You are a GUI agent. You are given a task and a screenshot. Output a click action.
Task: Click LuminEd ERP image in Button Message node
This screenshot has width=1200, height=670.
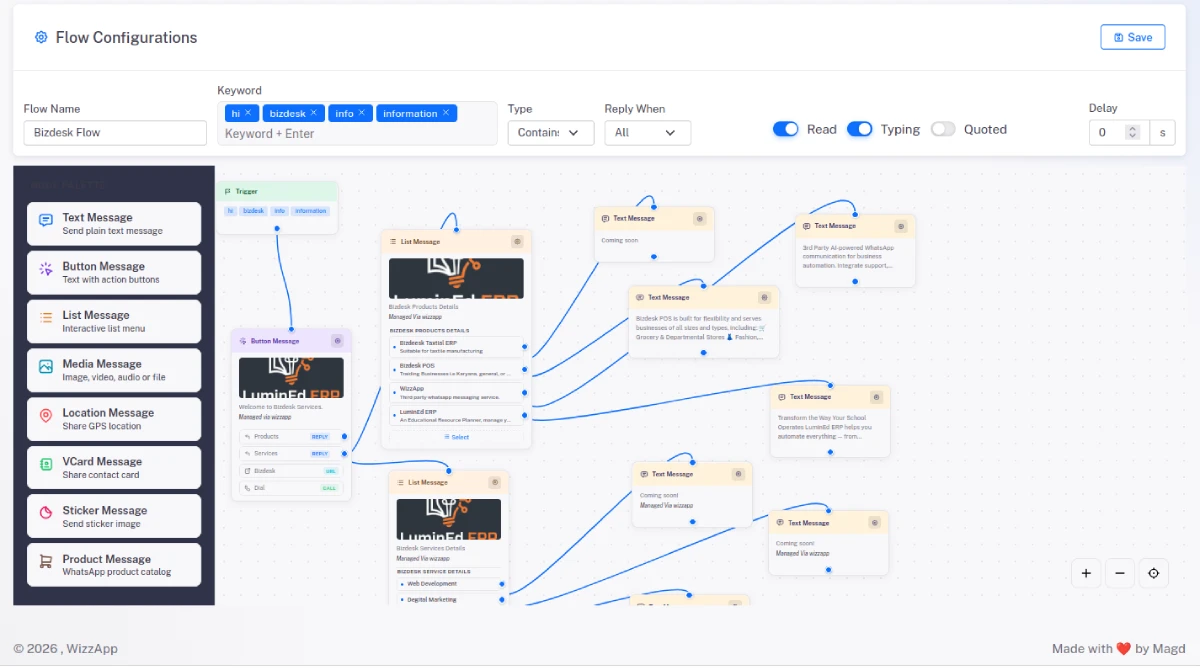point(291,378)
